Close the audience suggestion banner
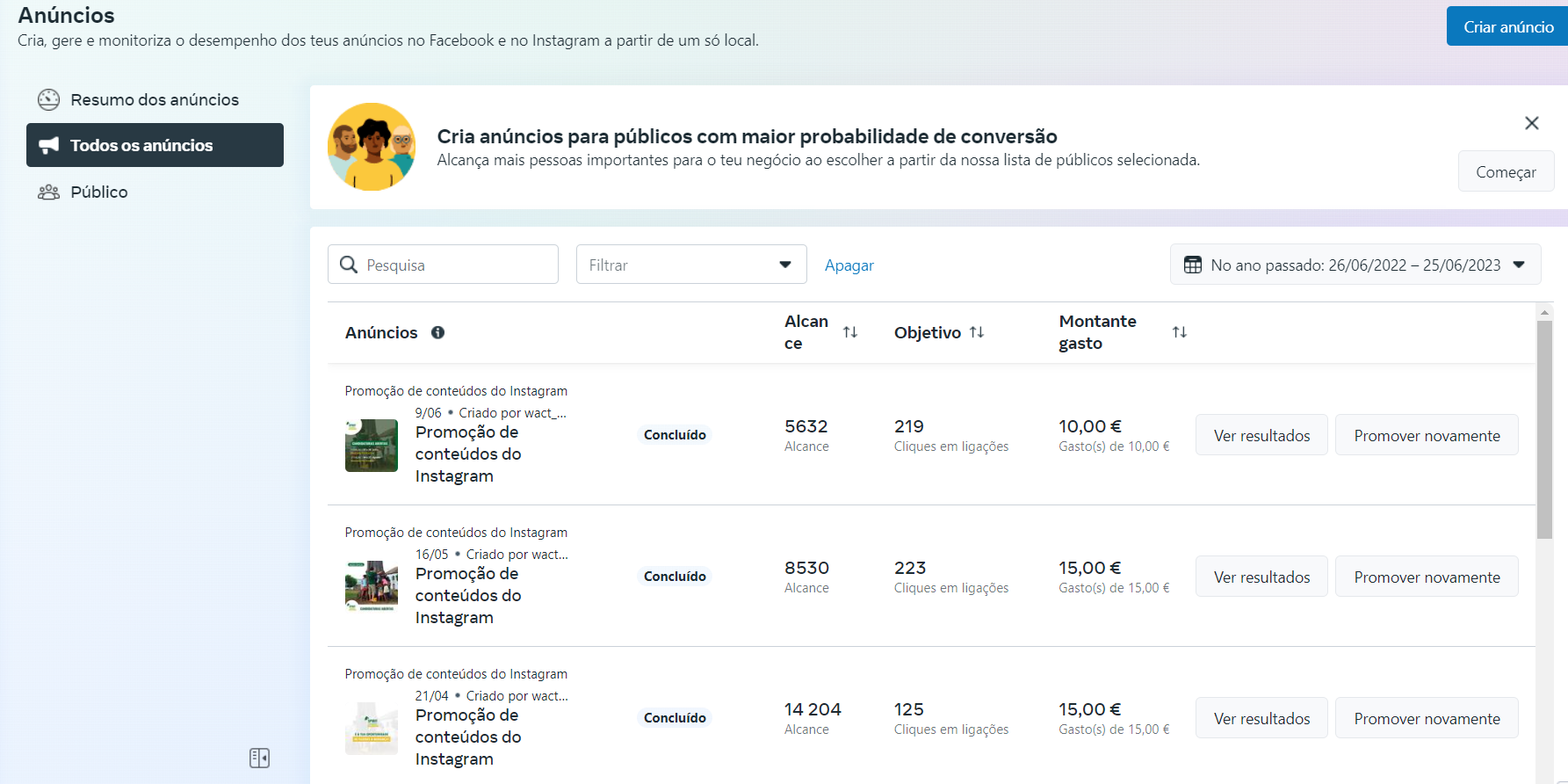This screenshot has height=784, width=1568. pos(1531,123)
